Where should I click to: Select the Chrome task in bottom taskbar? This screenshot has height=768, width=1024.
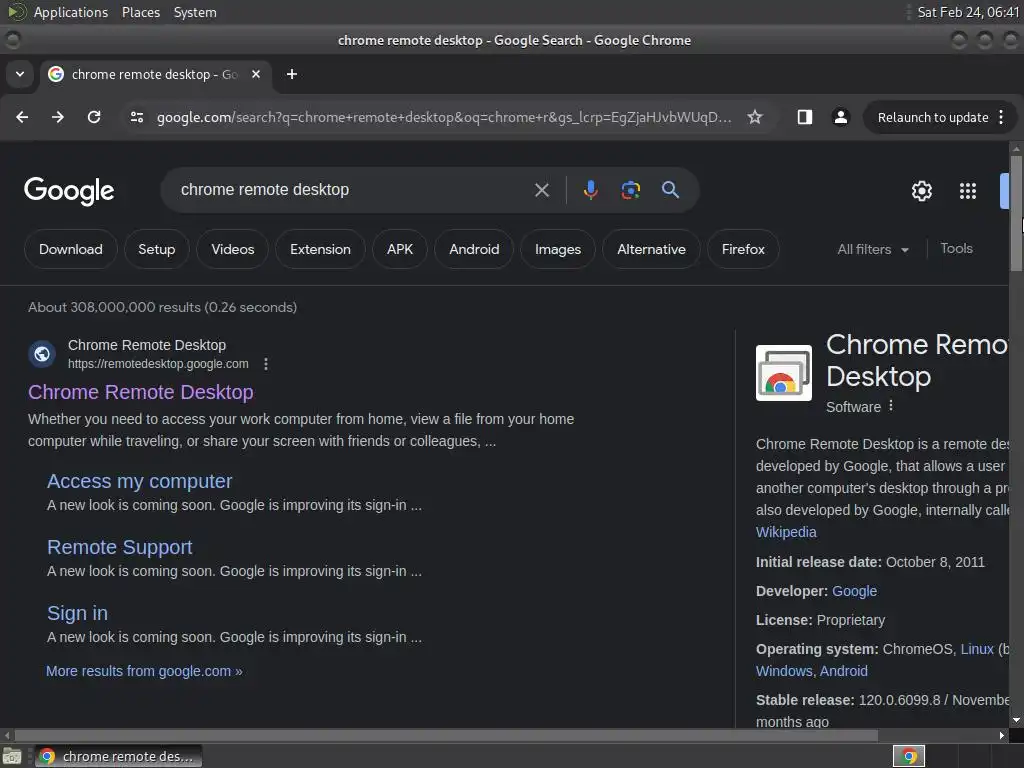tap(118, 756)
